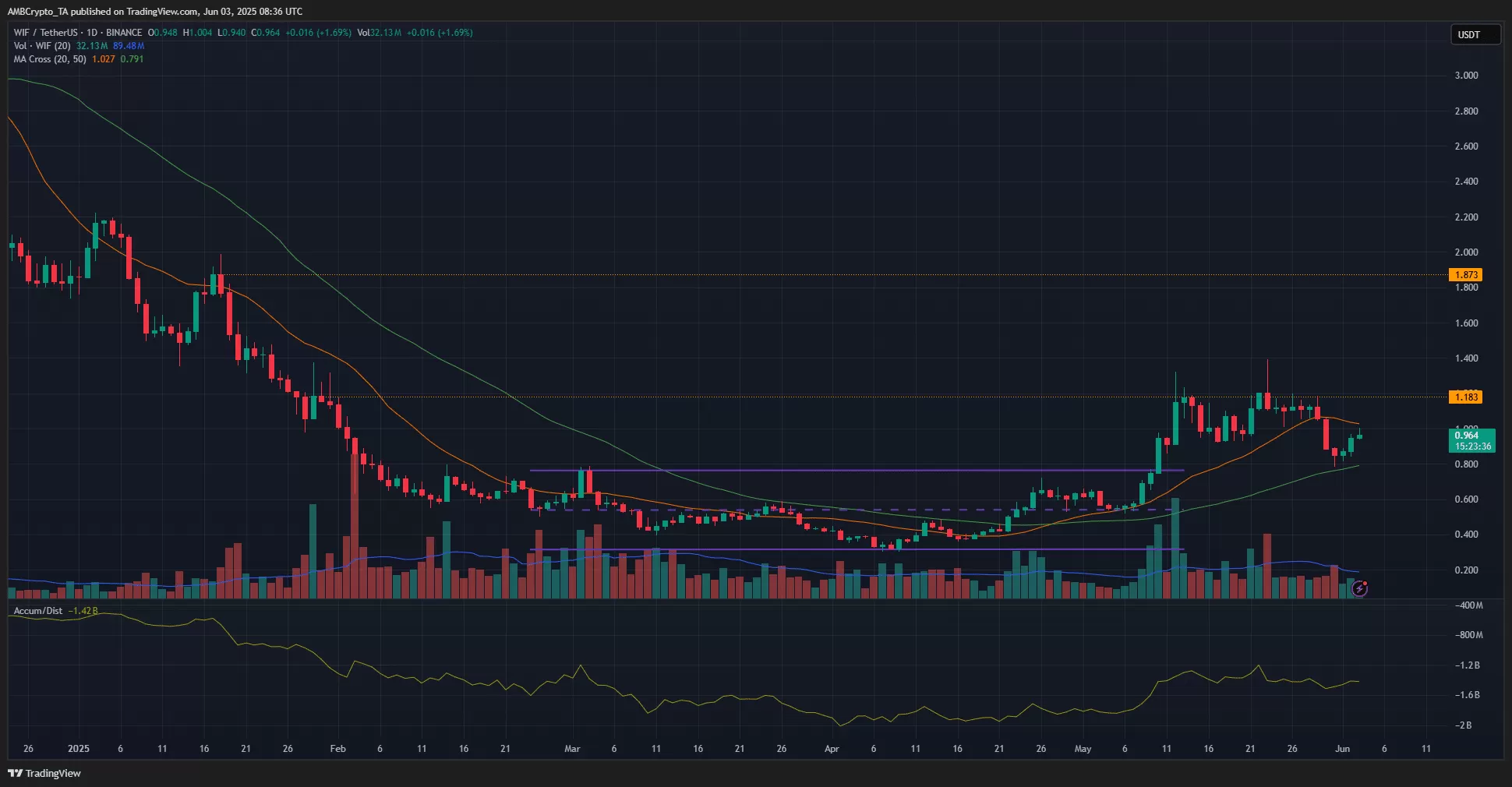1512x787 pixels.
Task: Click the 32.13M volume value in legend
Action: [x=90, y=46]
